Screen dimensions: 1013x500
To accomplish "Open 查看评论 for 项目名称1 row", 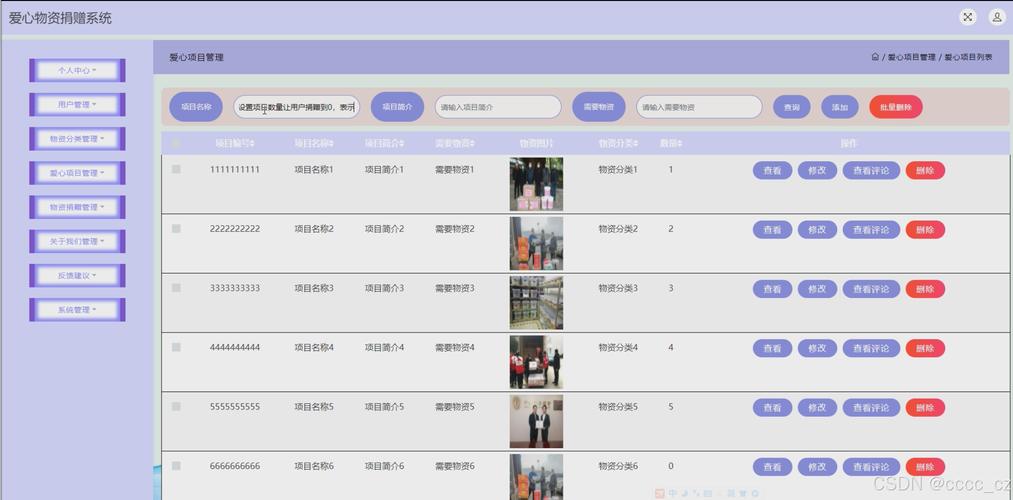I will click(871, 171).
